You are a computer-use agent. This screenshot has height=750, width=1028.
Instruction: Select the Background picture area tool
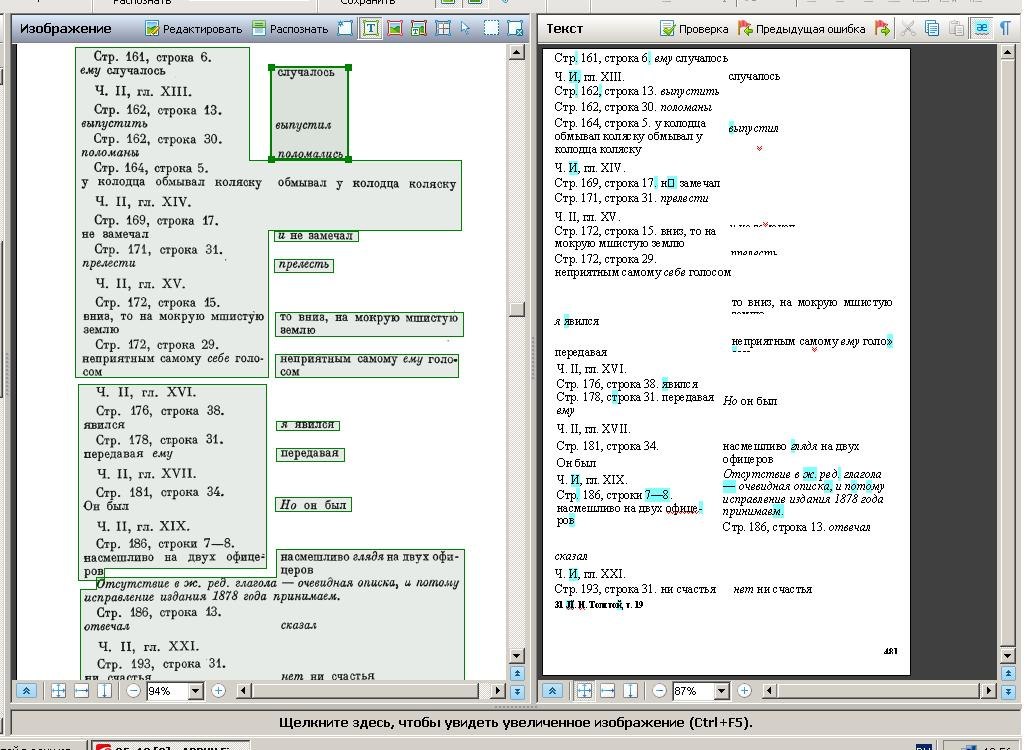pos(418,28)
